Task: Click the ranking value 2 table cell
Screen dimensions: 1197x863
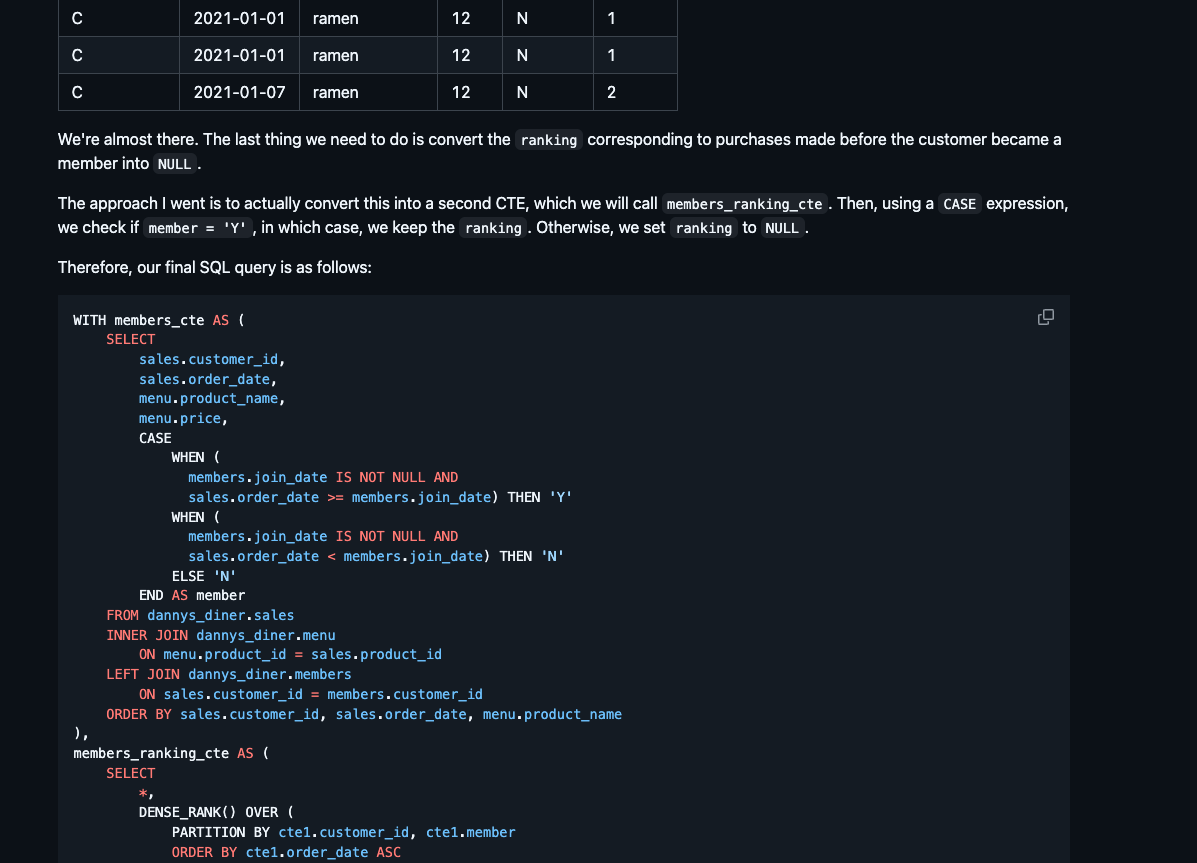Action: tap(612, 92)
